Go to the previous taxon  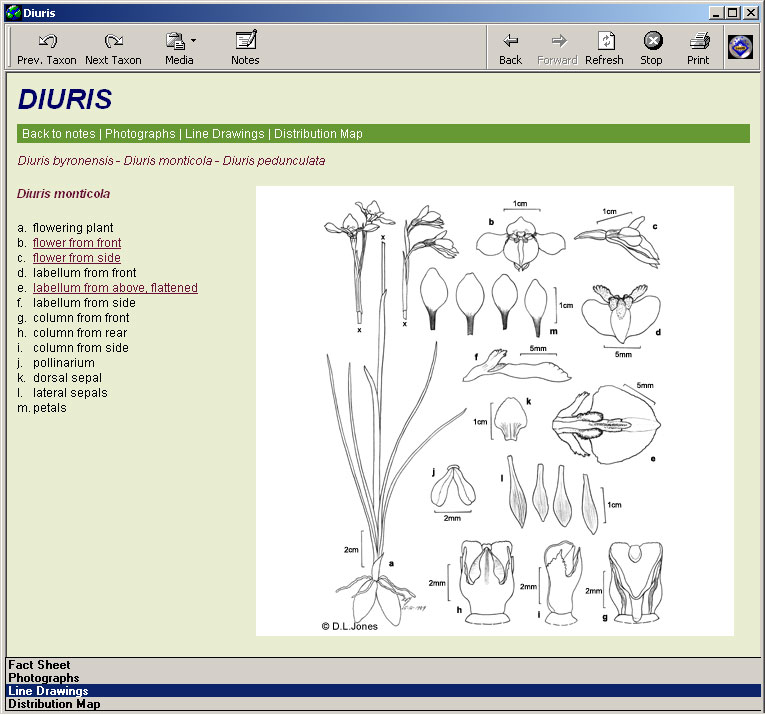[46, 48]
